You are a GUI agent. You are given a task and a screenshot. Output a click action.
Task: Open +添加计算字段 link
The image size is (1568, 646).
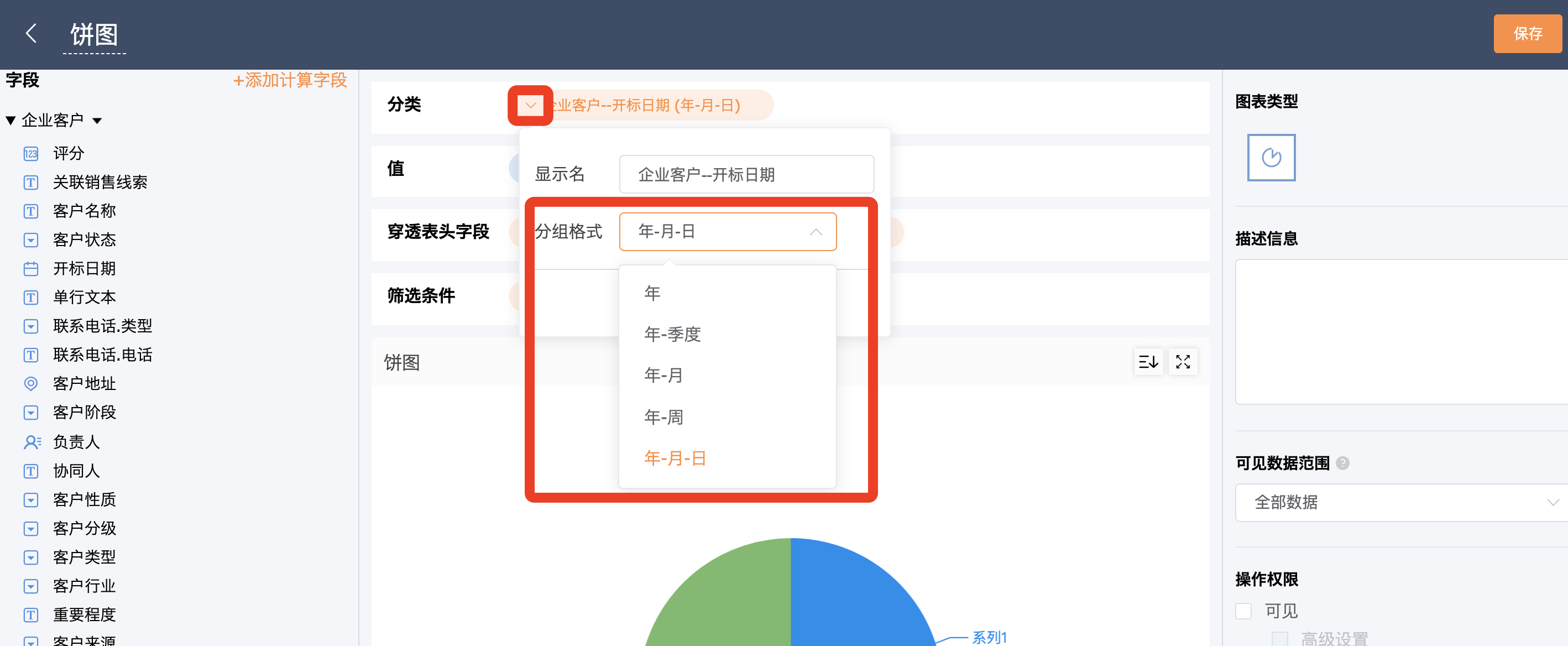click(x=290, y=80)
